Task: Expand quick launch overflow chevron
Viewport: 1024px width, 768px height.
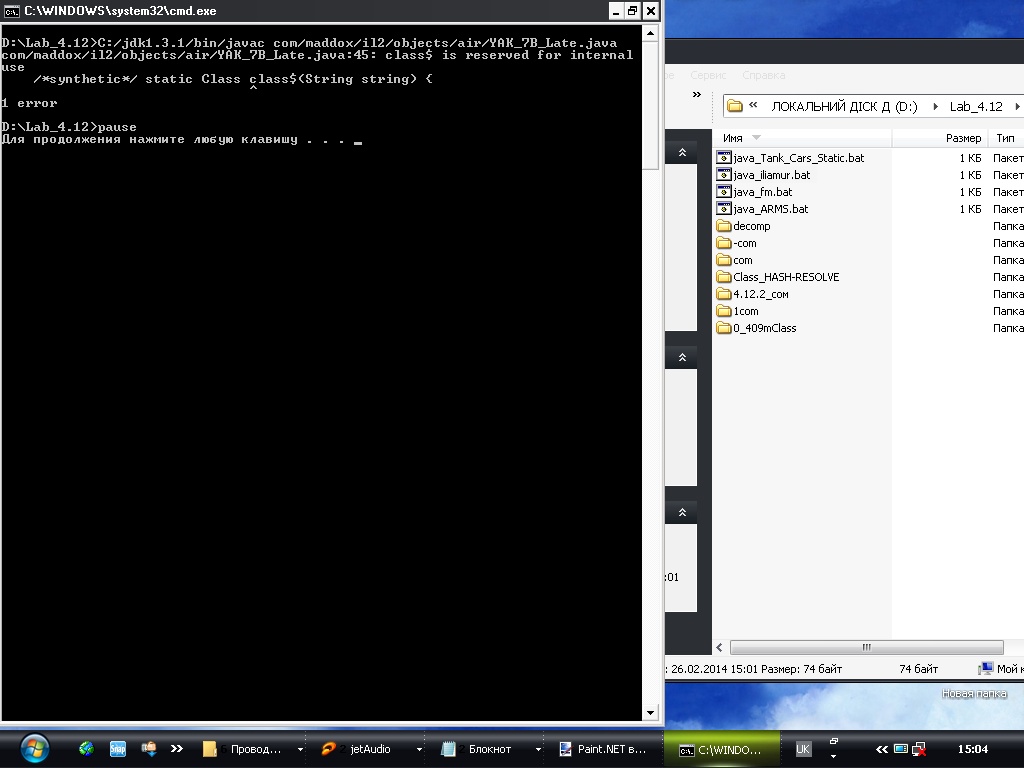Action: (177, 748)
